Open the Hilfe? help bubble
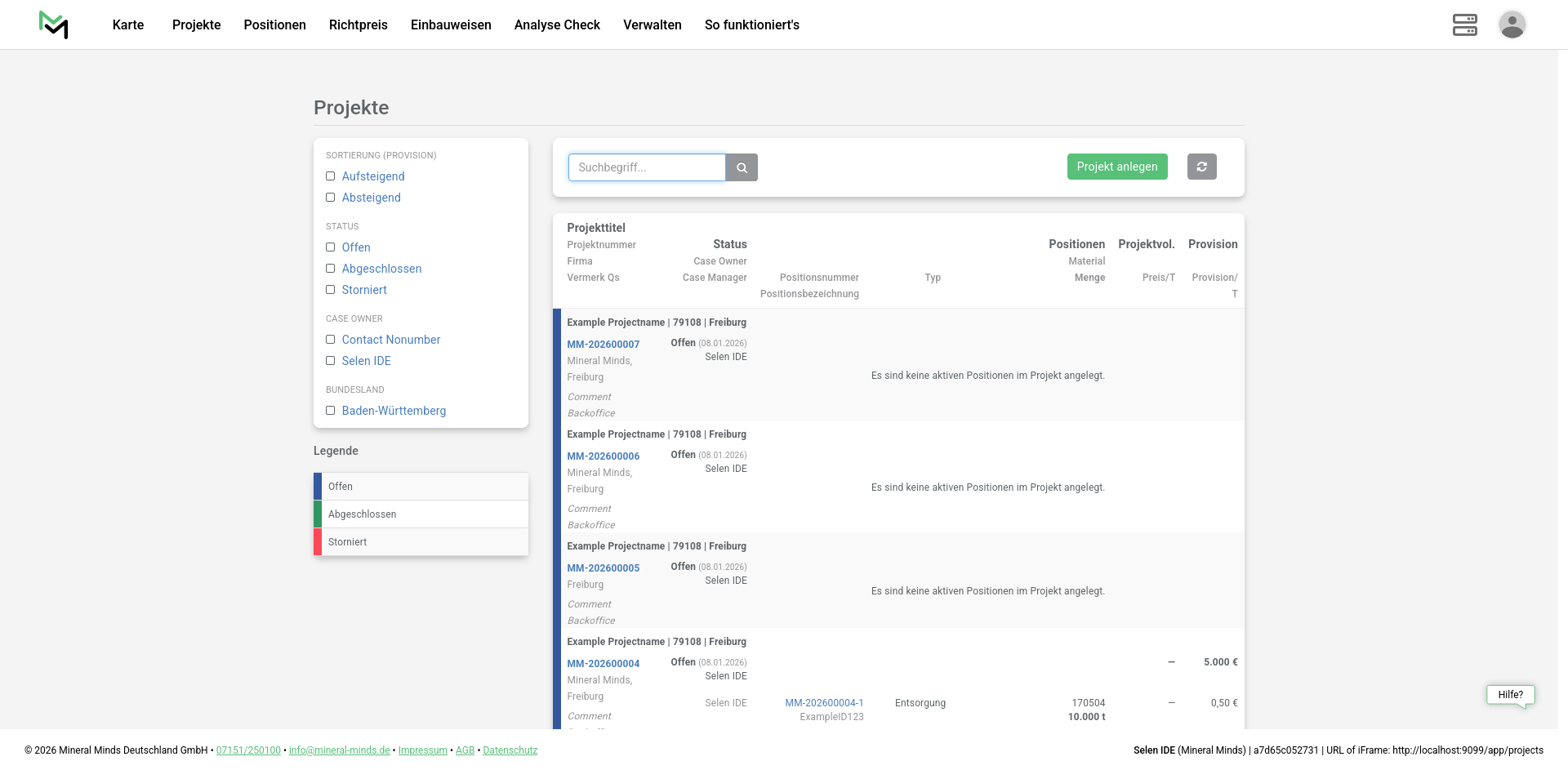 (1510, 695)
